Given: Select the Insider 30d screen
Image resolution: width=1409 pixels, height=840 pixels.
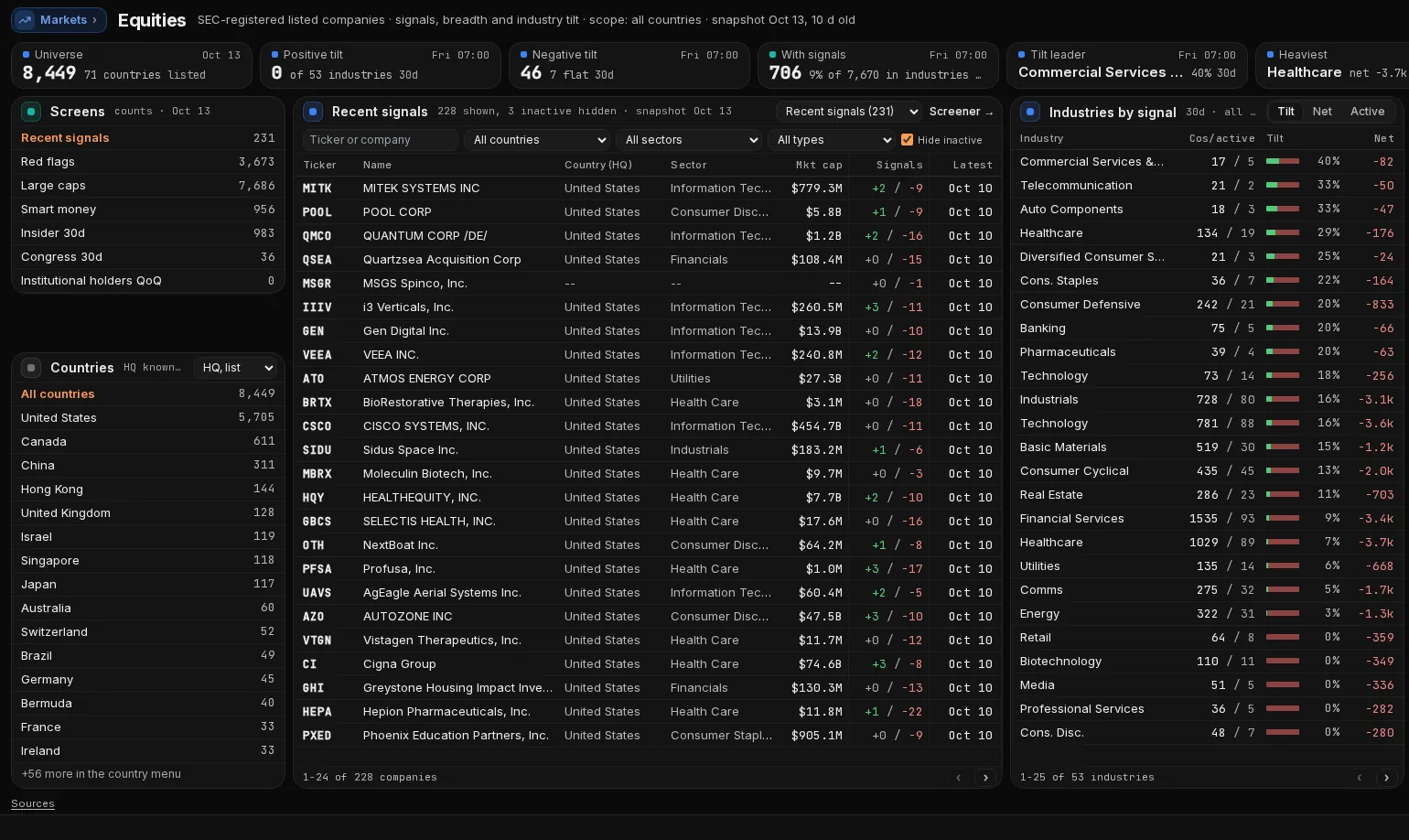Looking at the screenshot, I should click(148, 233).
